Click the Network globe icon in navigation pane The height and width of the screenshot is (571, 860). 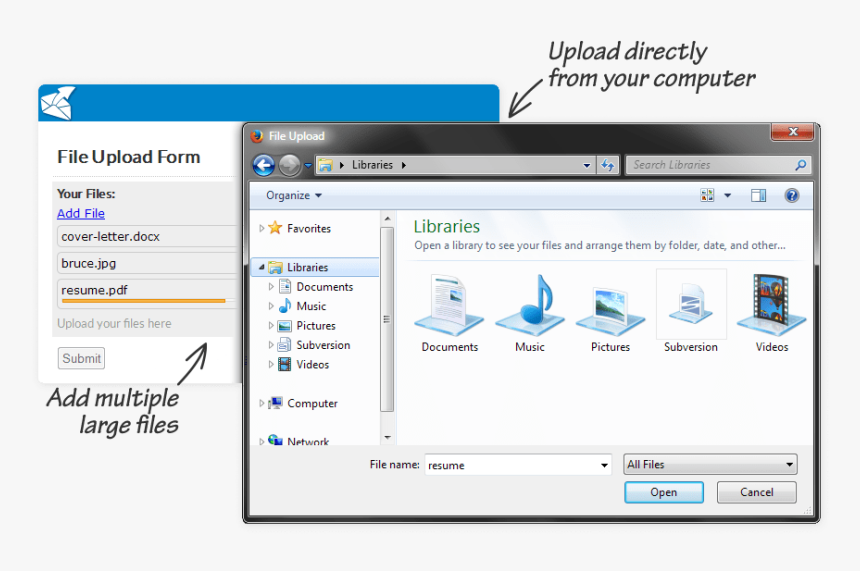(x=275, y=440)
